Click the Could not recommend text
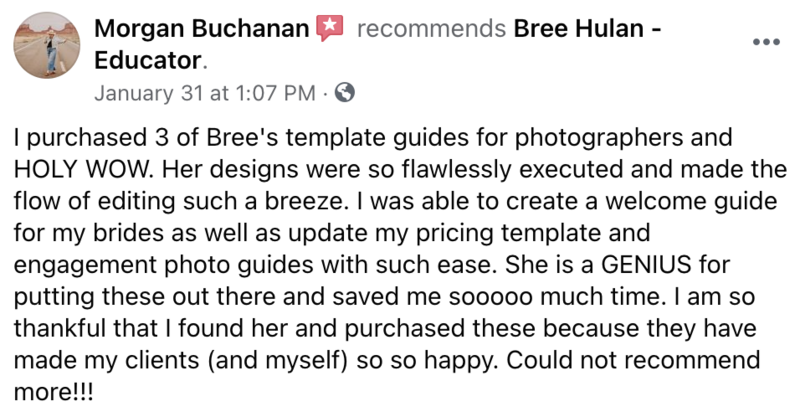The width and height of the screenshot is (800, 417). click(x=633, y=360)
